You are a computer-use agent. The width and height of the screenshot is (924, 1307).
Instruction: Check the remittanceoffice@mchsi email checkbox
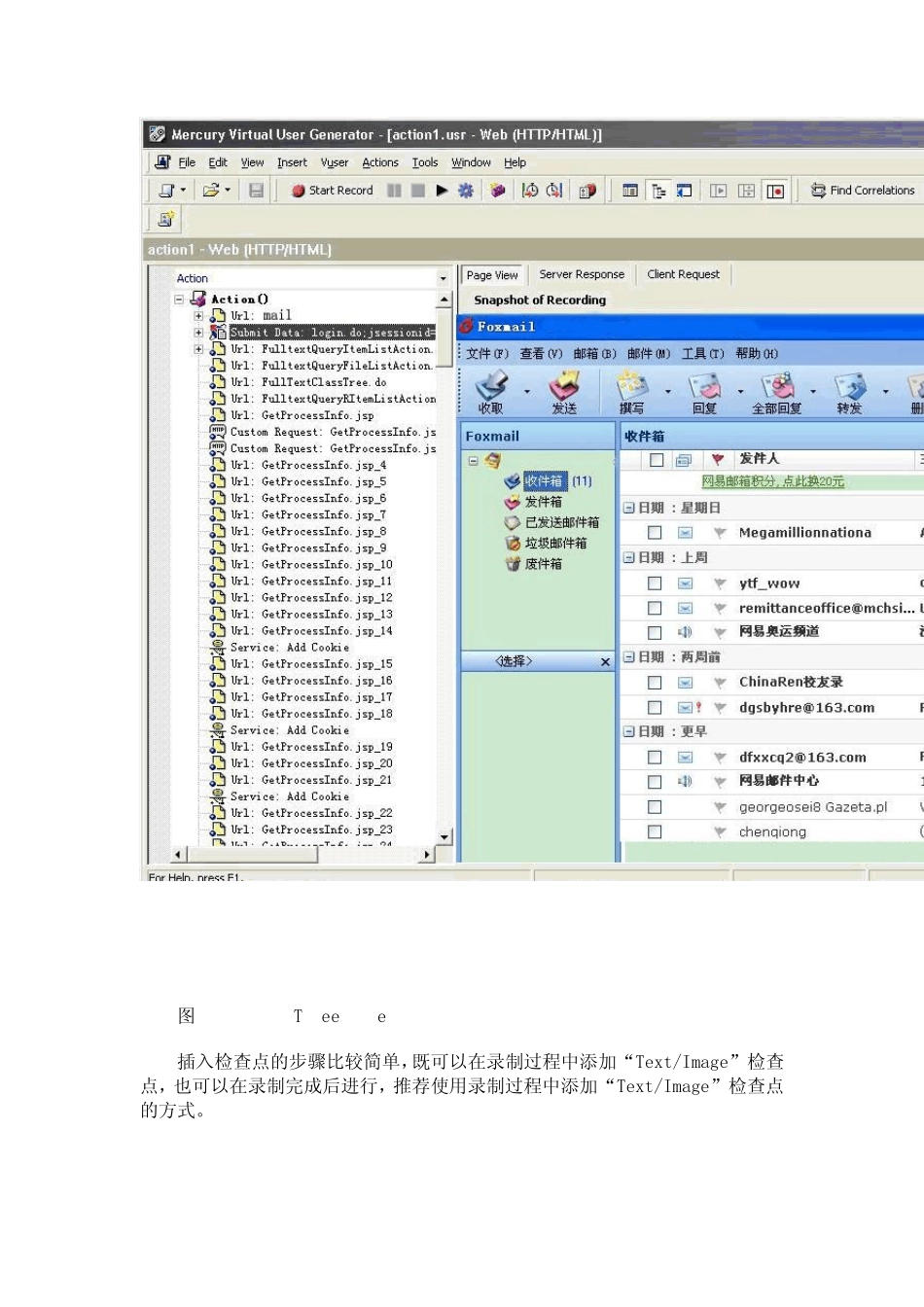655,608
